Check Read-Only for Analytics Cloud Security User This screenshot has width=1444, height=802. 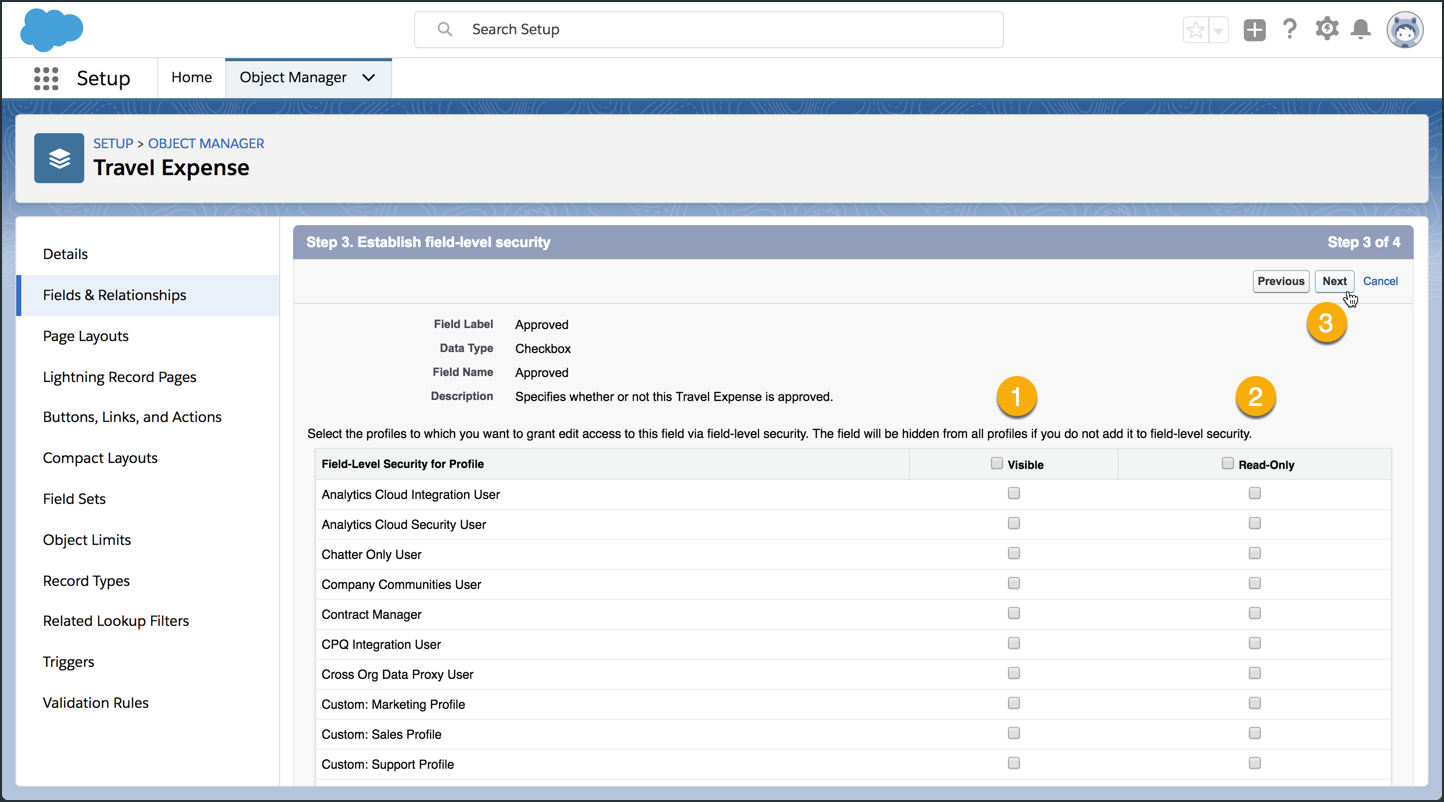coord(1255,523)
